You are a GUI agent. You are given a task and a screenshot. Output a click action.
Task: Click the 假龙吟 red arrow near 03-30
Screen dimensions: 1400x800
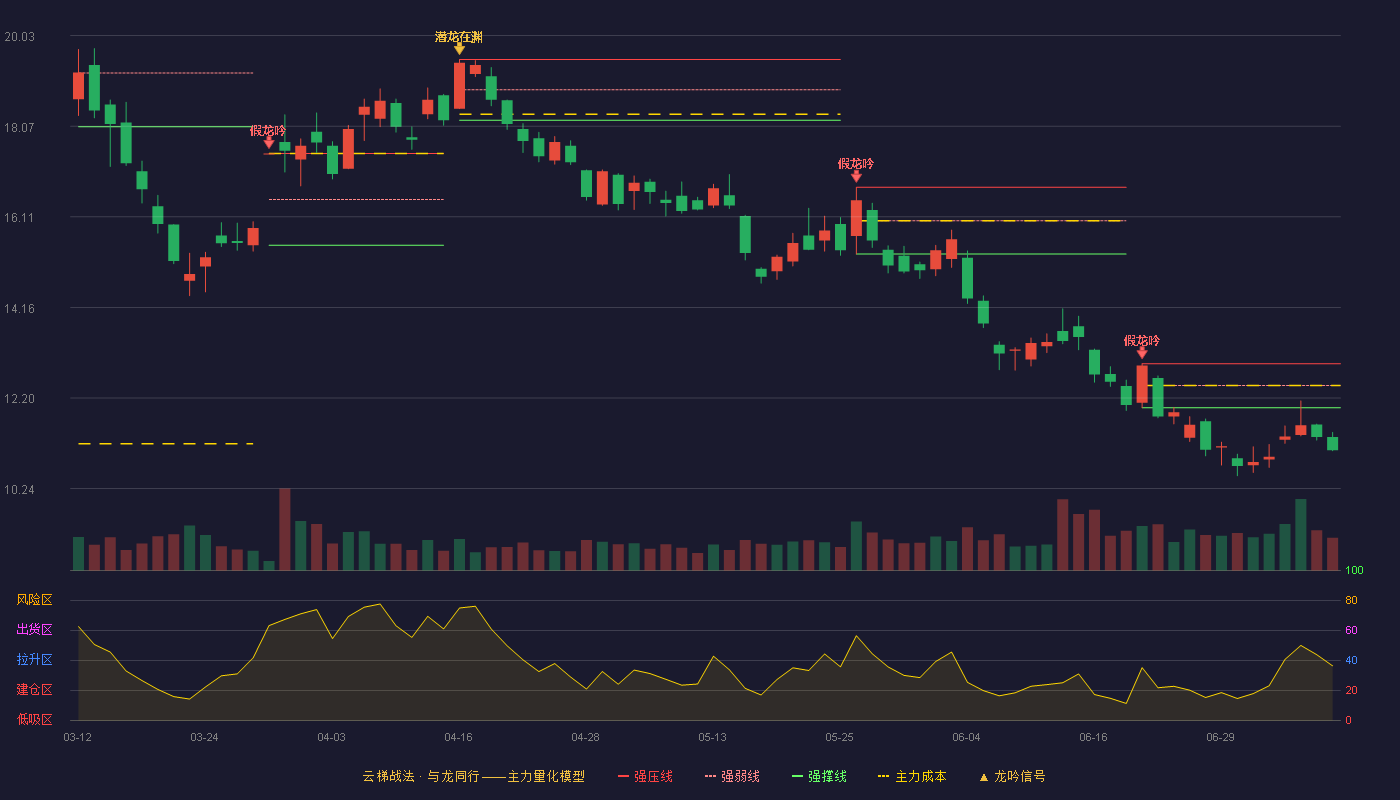tap(268, 143)
